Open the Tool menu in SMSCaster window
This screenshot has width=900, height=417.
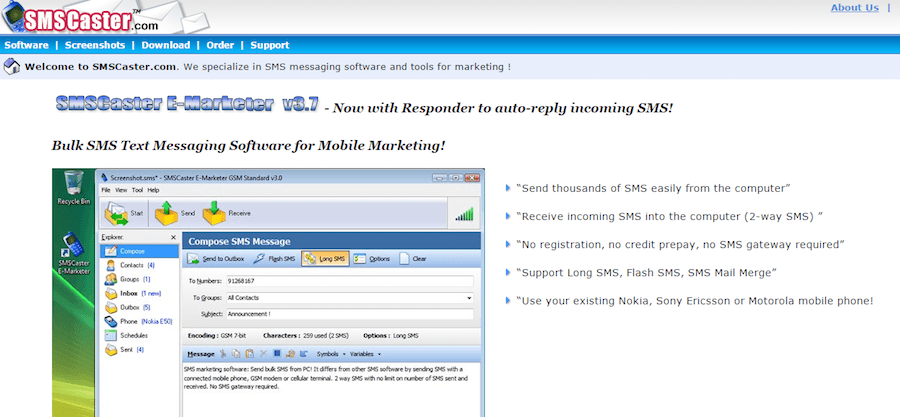coord(137,189)
